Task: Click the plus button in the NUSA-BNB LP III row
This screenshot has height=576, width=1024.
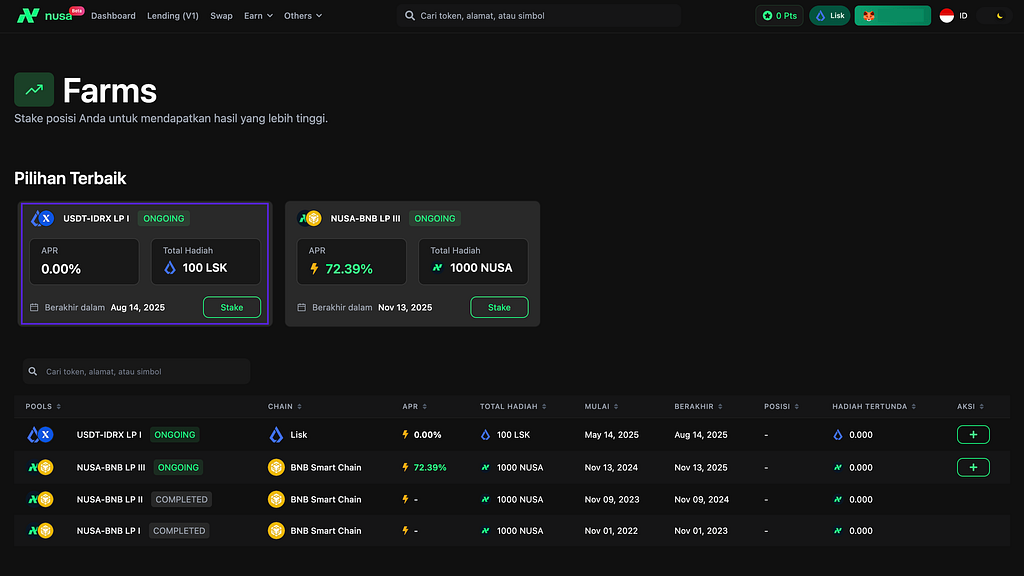Action: click(x=973, y=467)
